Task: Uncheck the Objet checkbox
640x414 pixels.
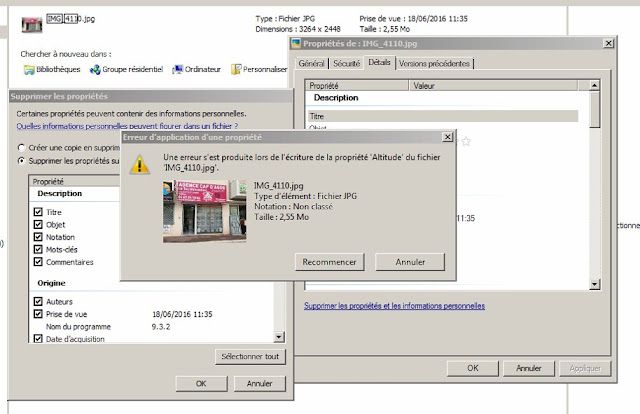Action: (38, 225)
